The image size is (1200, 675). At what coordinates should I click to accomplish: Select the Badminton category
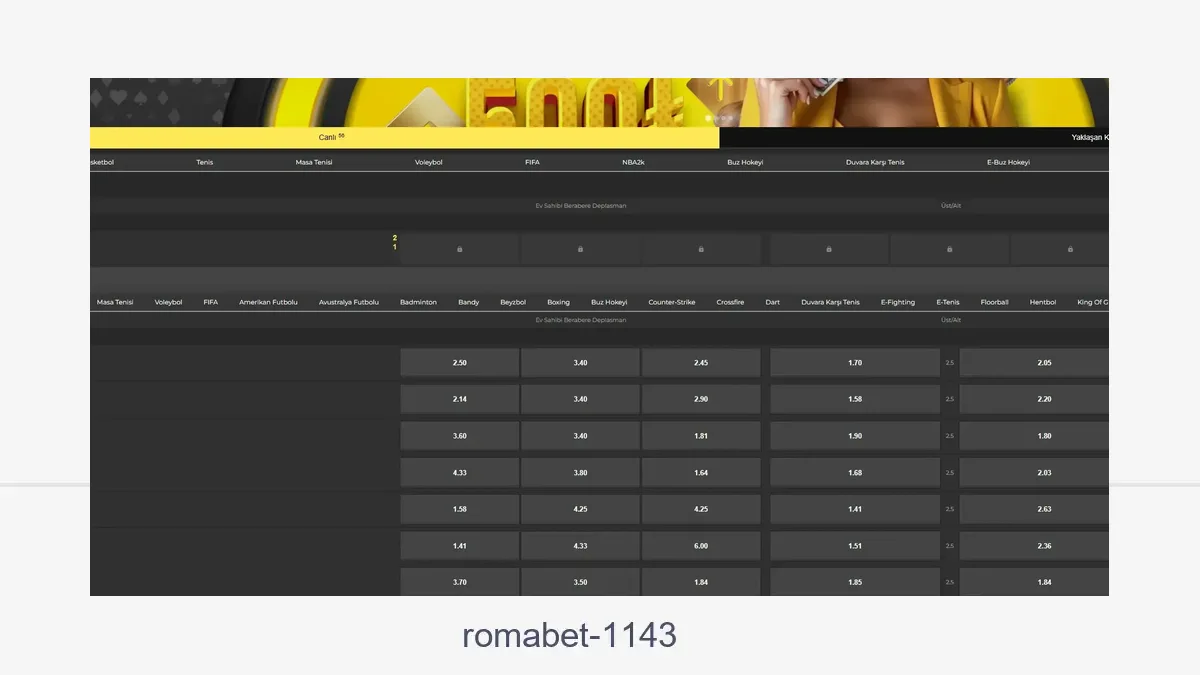point(418,302)
